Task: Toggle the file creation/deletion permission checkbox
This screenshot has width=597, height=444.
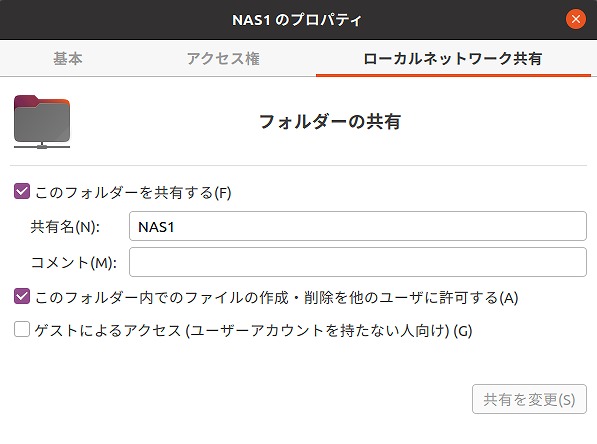Action: [x=22, y=296]
